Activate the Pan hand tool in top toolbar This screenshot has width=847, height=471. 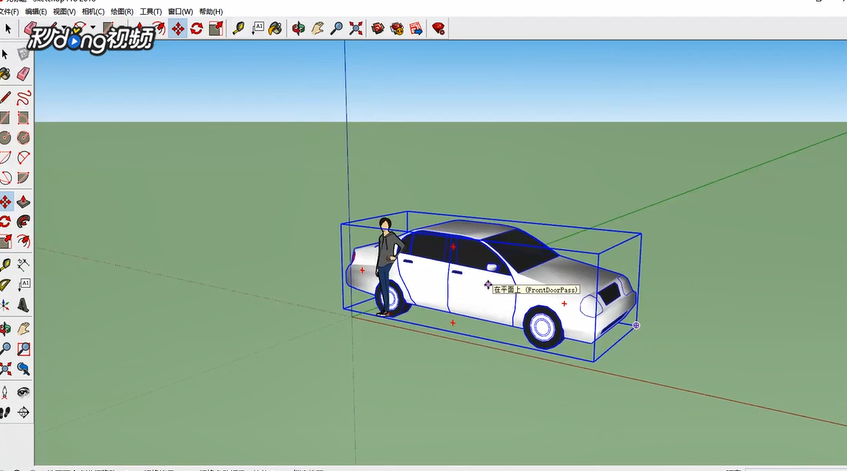click(318, 29)
